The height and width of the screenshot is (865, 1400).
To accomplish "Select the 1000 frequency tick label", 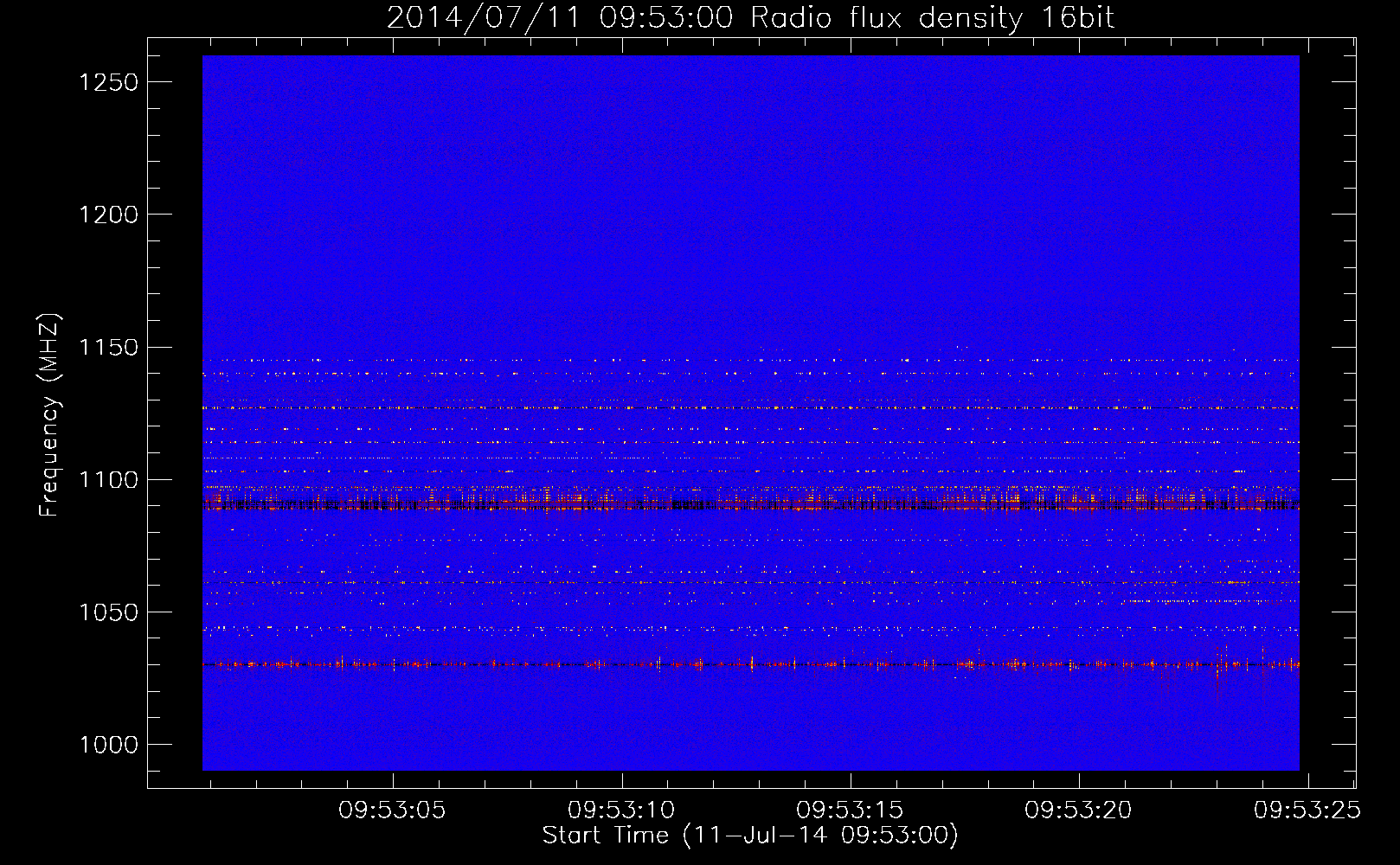I will 109,745.
